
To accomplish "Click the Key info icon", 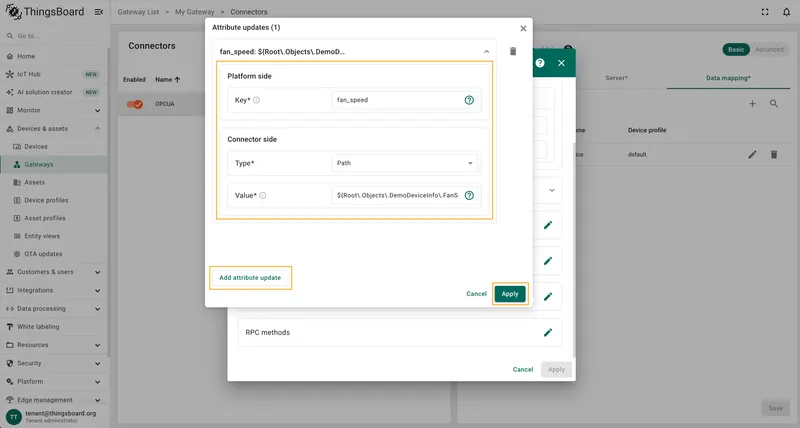I will (x=257, y=100).
